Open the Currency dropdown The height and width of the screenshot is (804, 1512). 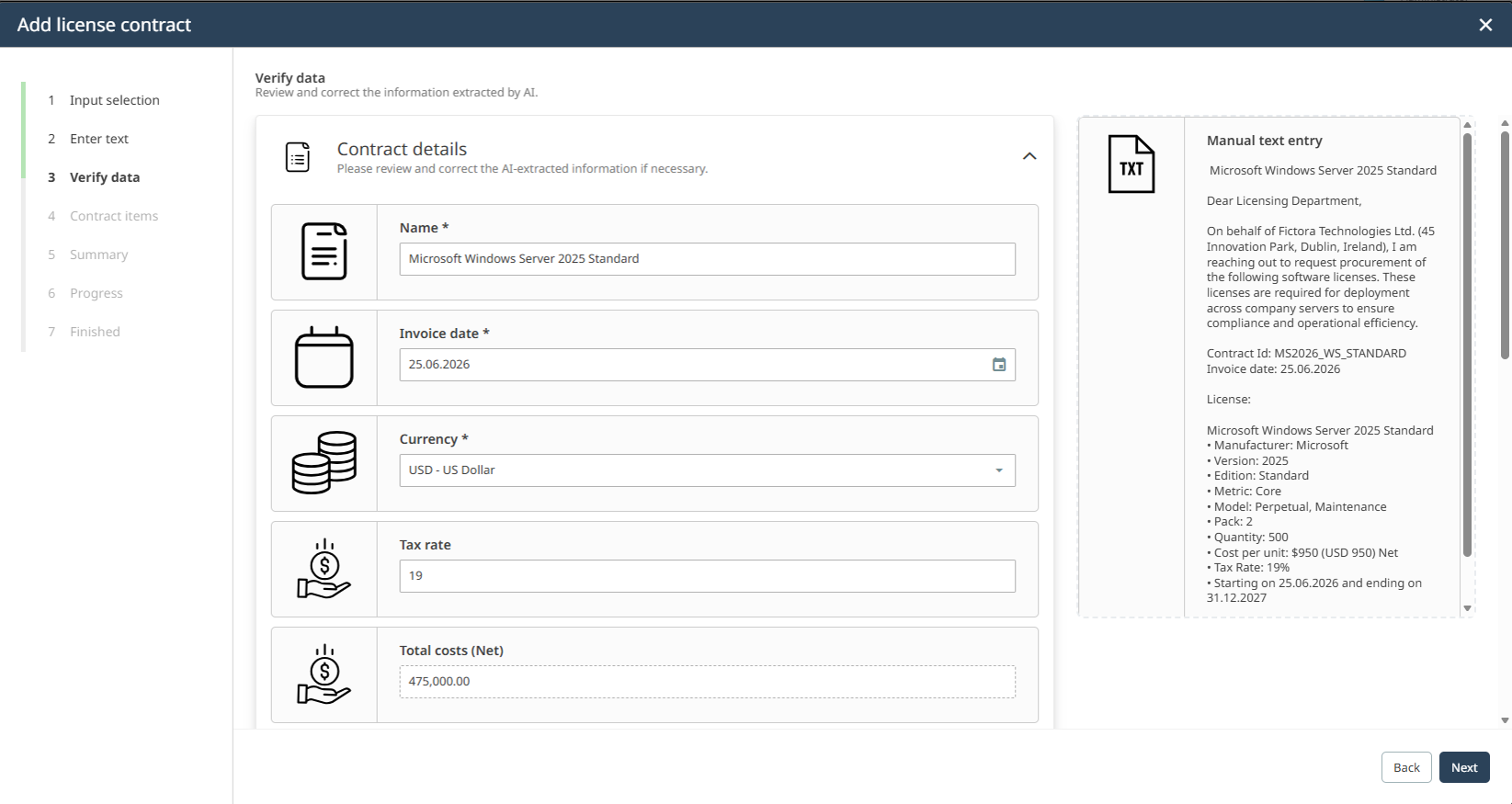pos(707,470)
